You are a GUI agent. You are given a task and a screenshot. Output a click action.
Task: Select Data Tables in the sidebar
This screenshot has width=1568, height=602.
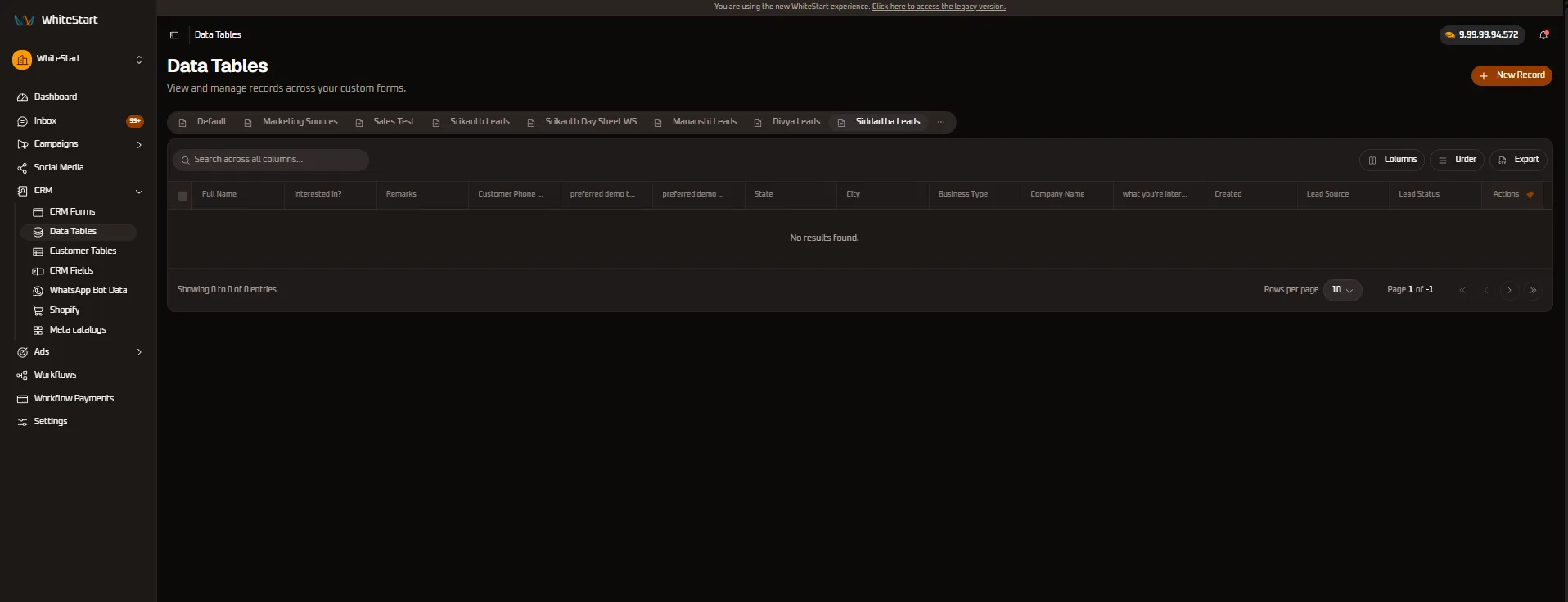coord(79,232)
